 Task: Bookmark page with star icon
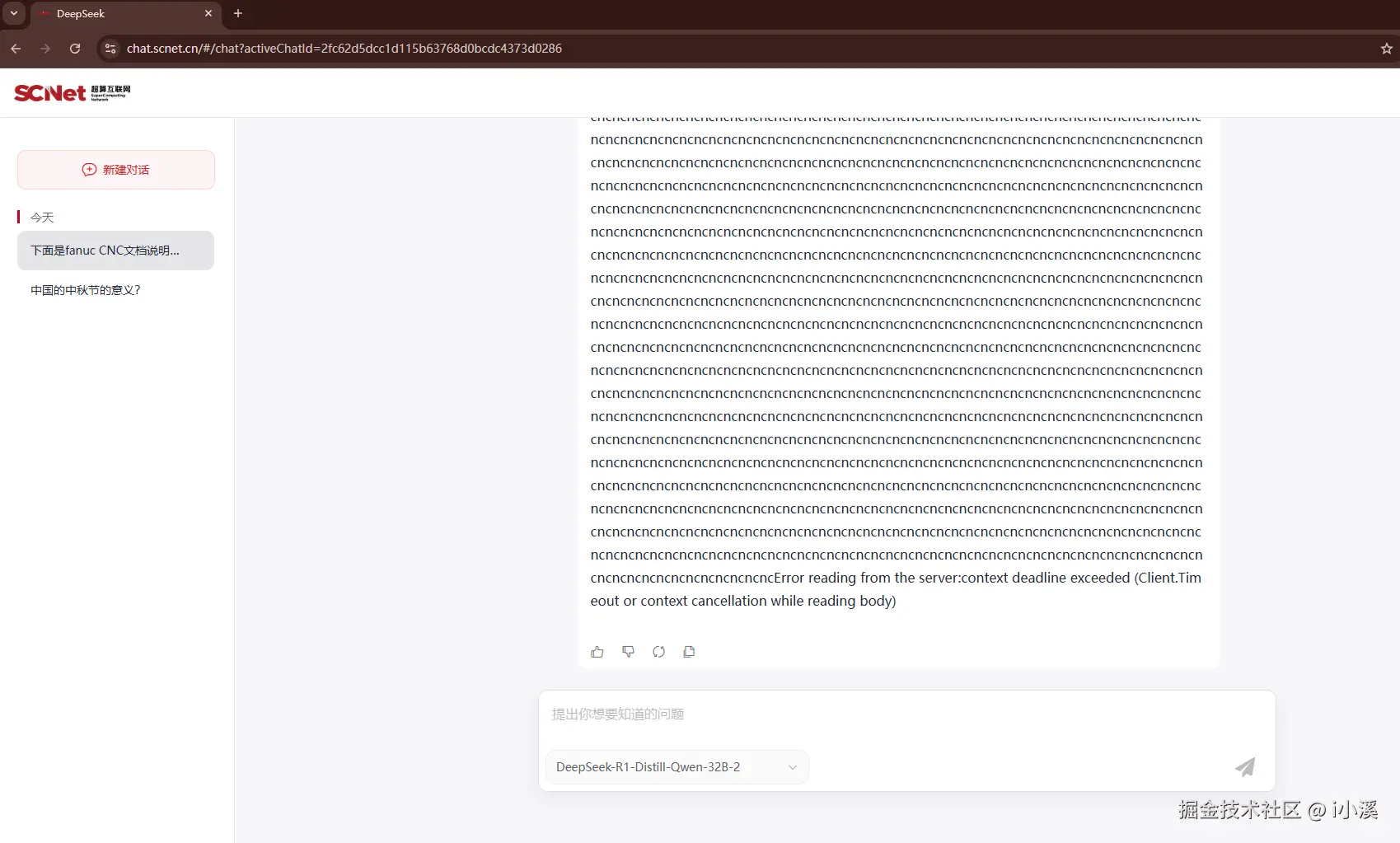(1386, 49)
